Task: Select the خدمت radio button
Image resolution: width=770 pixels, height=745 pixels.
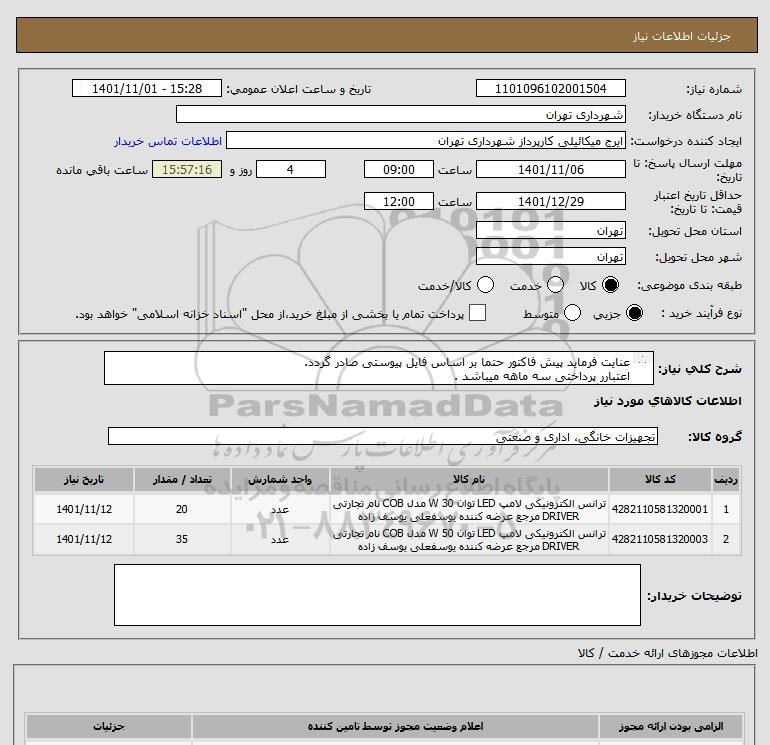Action: (x=555, y=285)
